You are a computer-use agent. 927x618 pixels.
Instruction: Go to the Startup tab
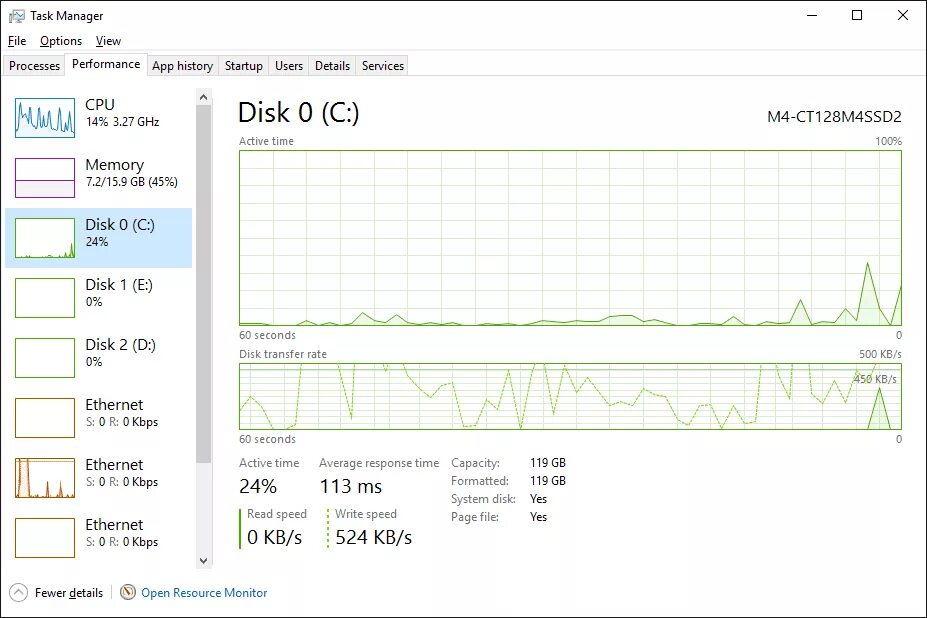pyautogui.click(x=244, y=66)
